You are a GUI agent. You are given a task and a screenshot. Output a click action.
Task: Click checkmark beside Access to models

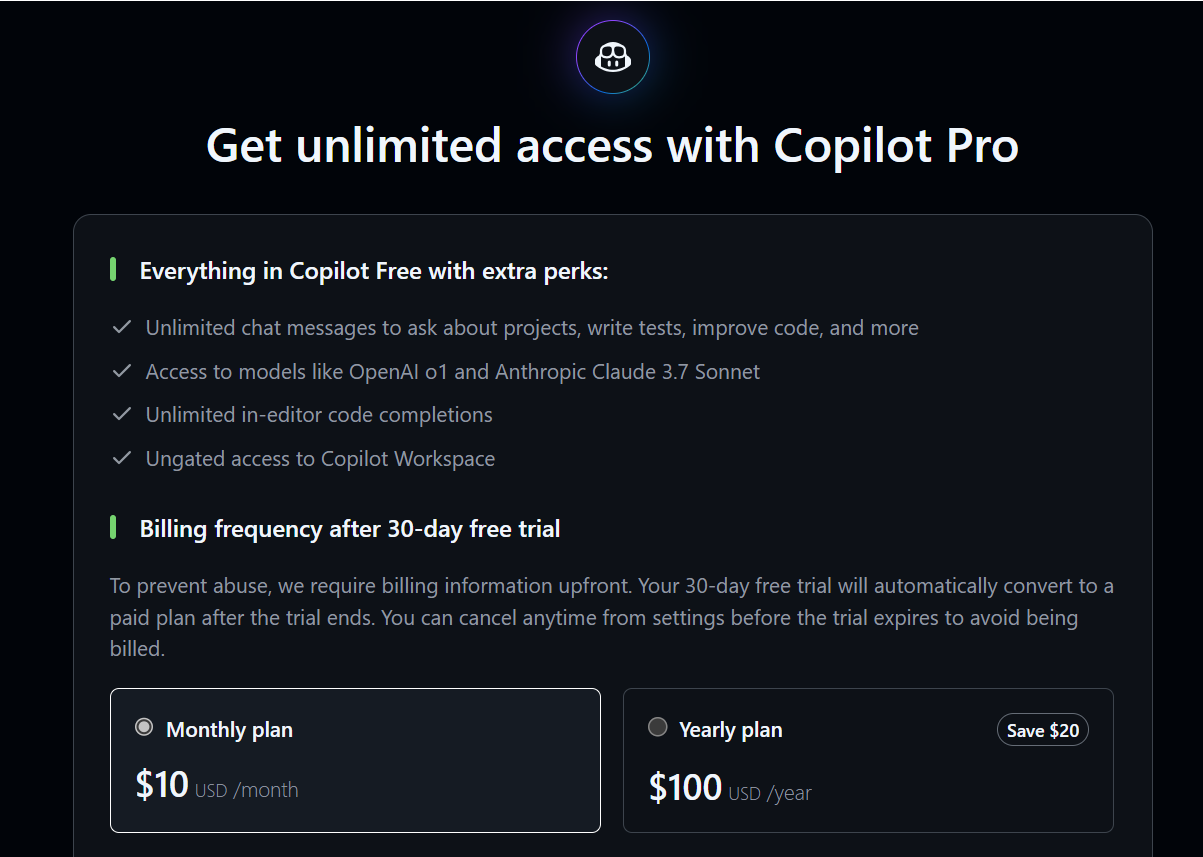122,371
